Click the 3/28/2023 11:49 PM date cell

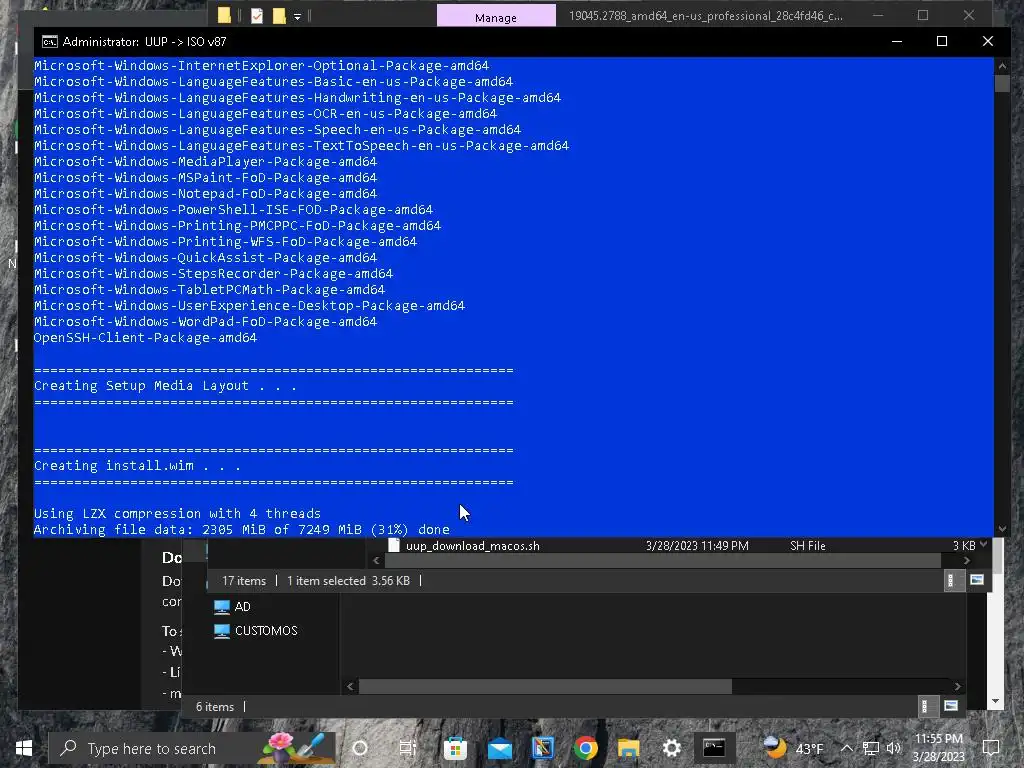[697, 545]
